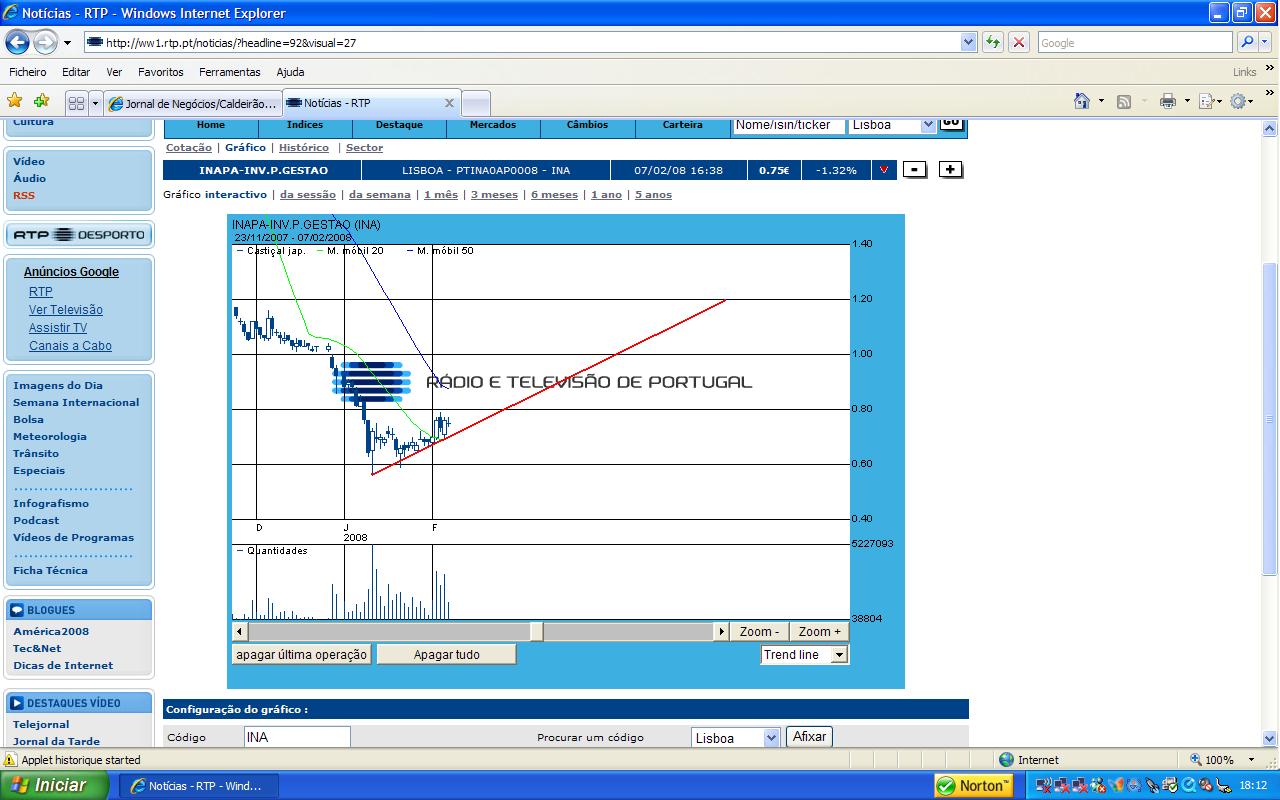Screen dimensions: 1280x800
Task: Open the Ferramentas menu
Action: click(229, 72)
